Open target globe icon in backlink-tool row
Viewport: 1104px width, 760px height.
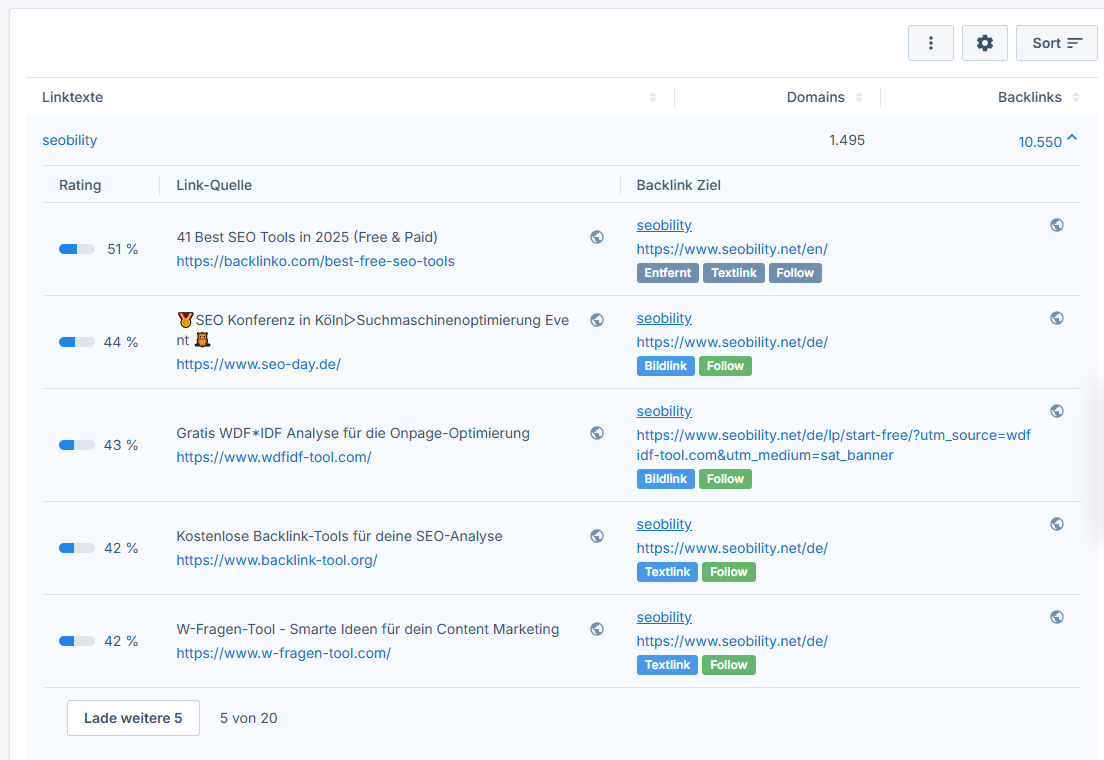(1057, 524)
